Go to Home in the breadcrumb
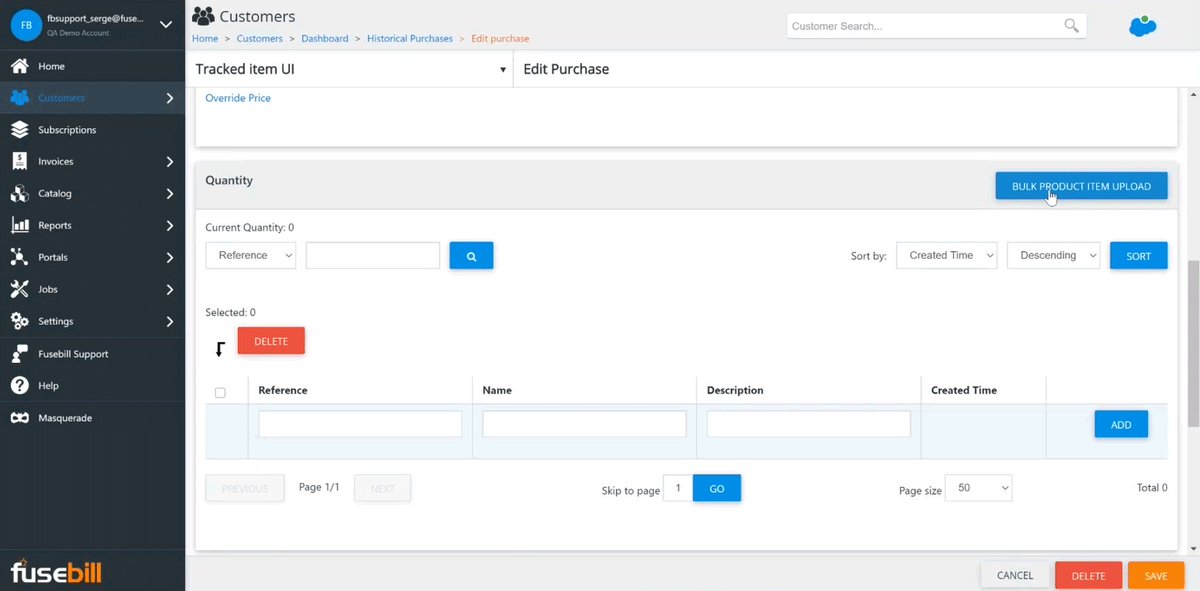This screenshot has height=591, width=1200. tap(205, 38)
